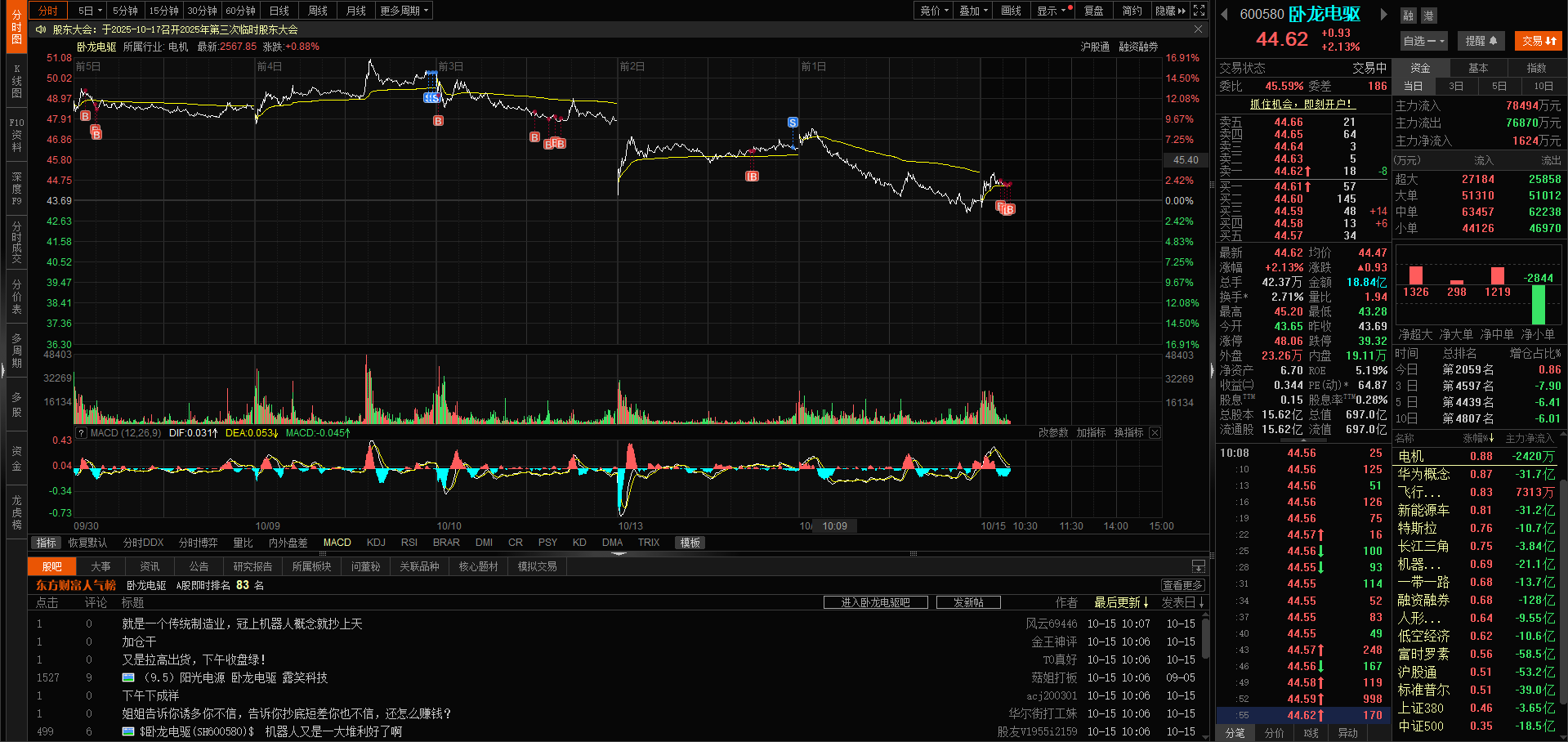Image resolution: width=1568 pixels, height=742 pixels.
Task: Toggle fullscreen chart view icon
Action: pos(1199,11)
